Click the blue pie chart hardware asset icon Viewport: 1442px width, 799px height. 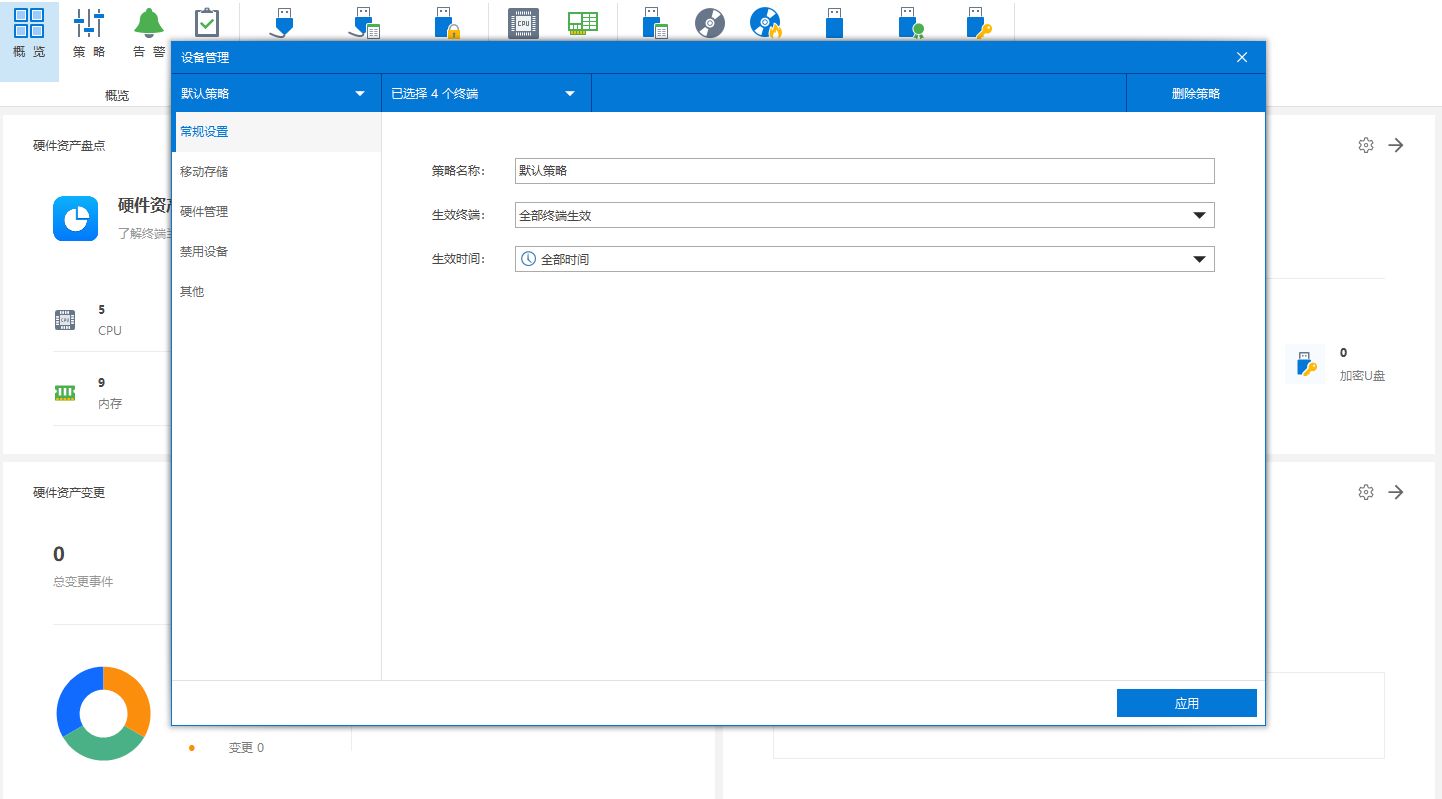click(76, 218)
